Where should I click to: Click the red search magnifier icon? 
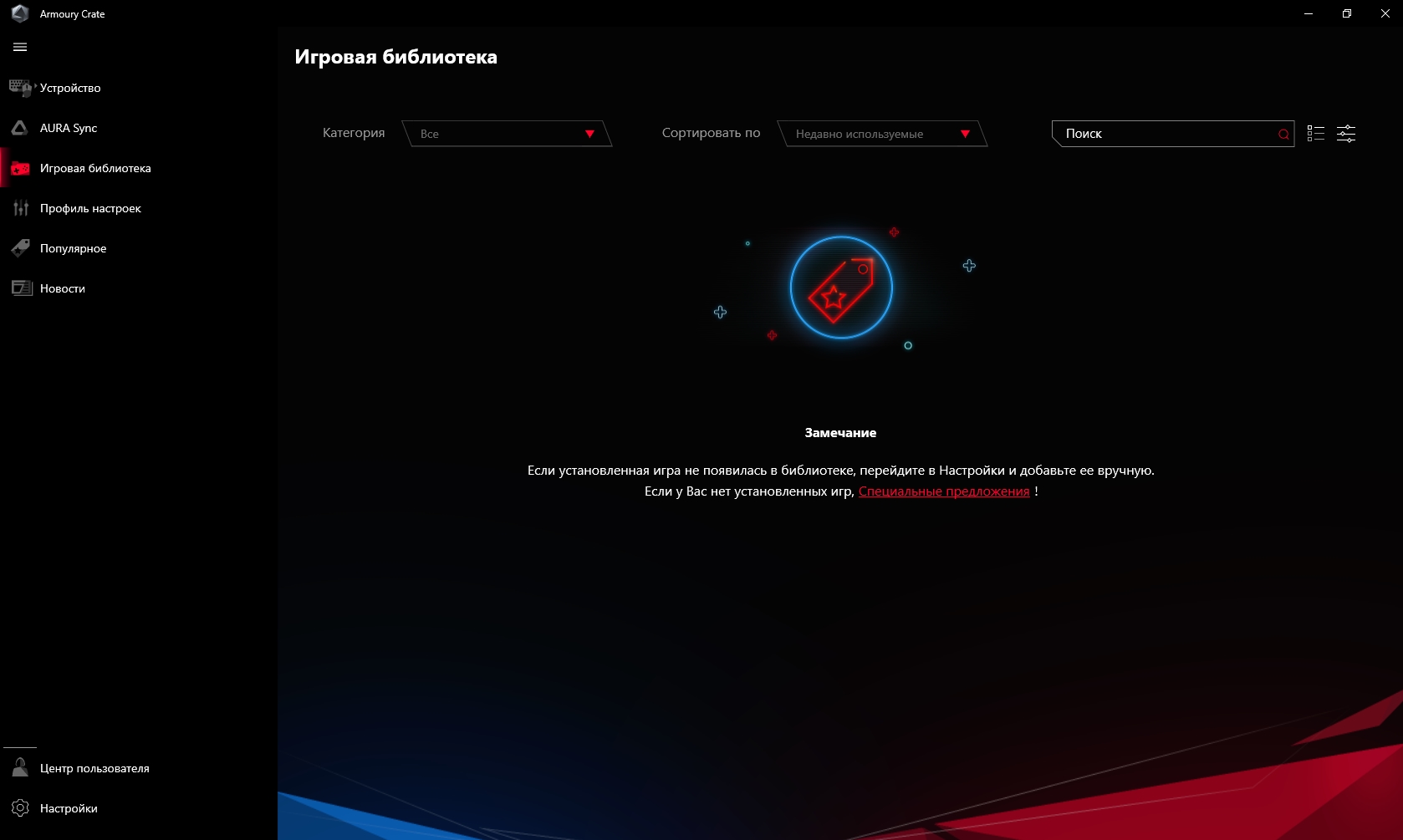point(1283,134)
